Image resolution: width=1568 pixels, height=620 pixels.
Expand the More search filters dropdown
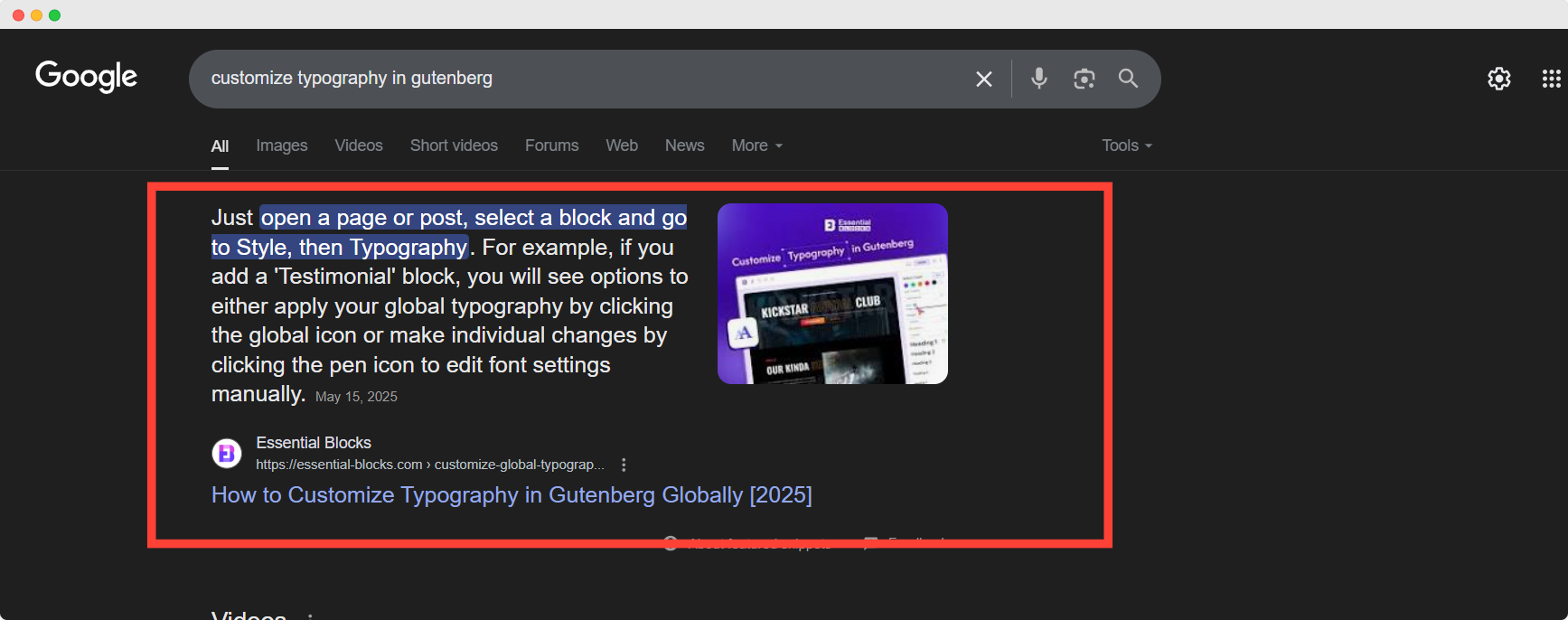(x=757, y=146)
